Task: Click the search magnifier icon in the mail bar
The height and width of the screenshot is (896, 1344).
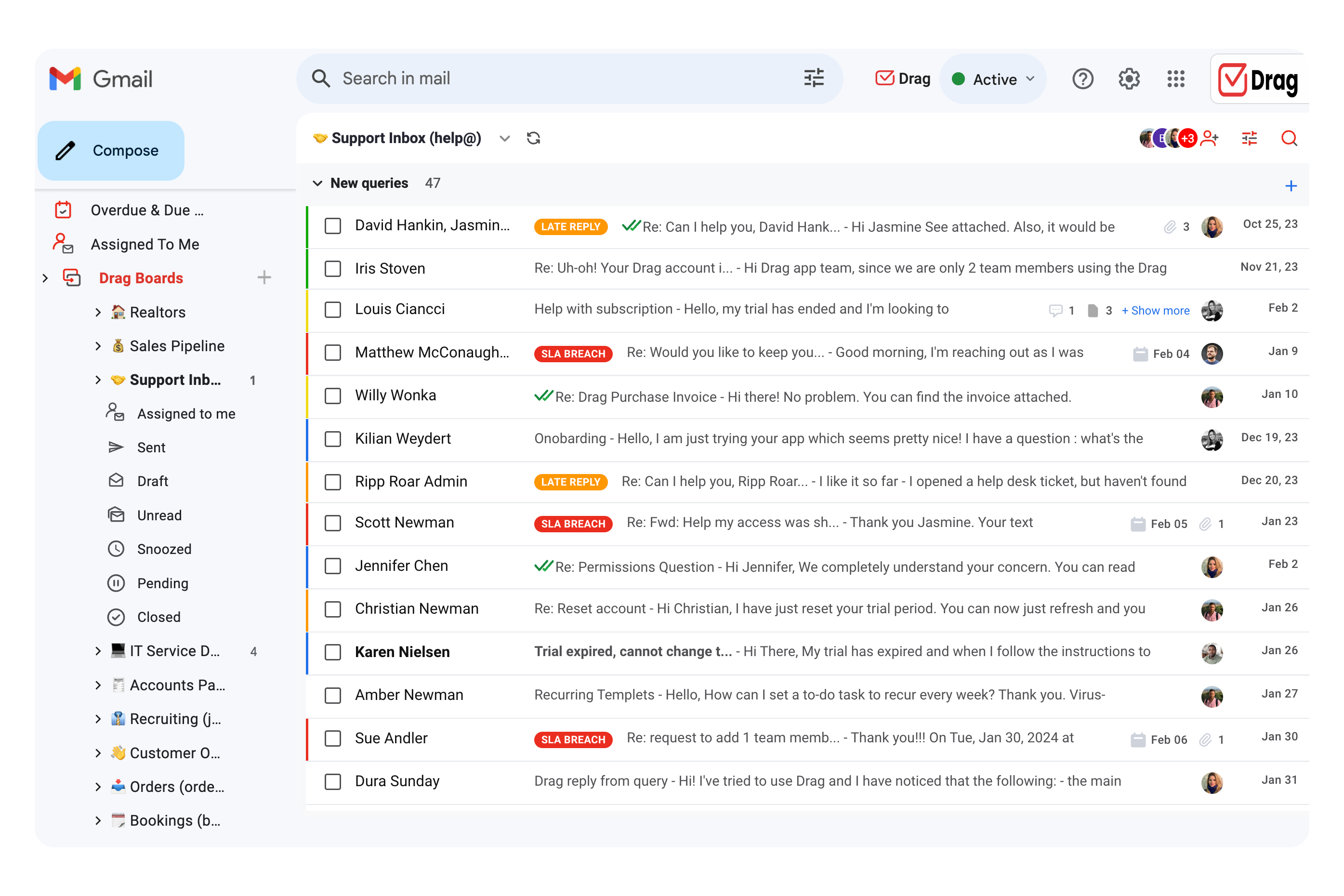Action: [x=321, y=79]
